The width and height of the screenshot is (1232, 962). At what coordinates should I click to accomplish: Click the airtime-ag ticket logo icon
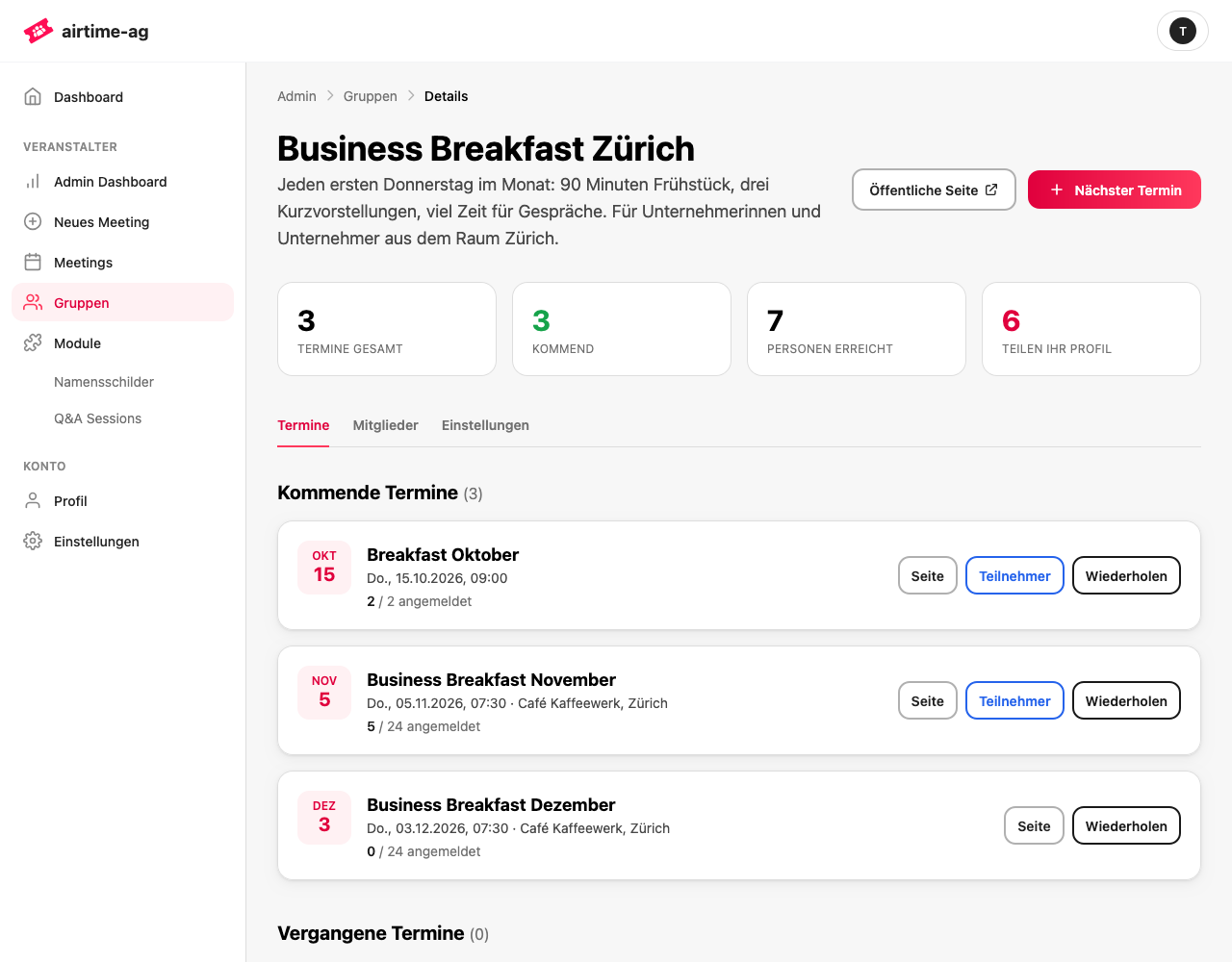click(x=38, y=31)
